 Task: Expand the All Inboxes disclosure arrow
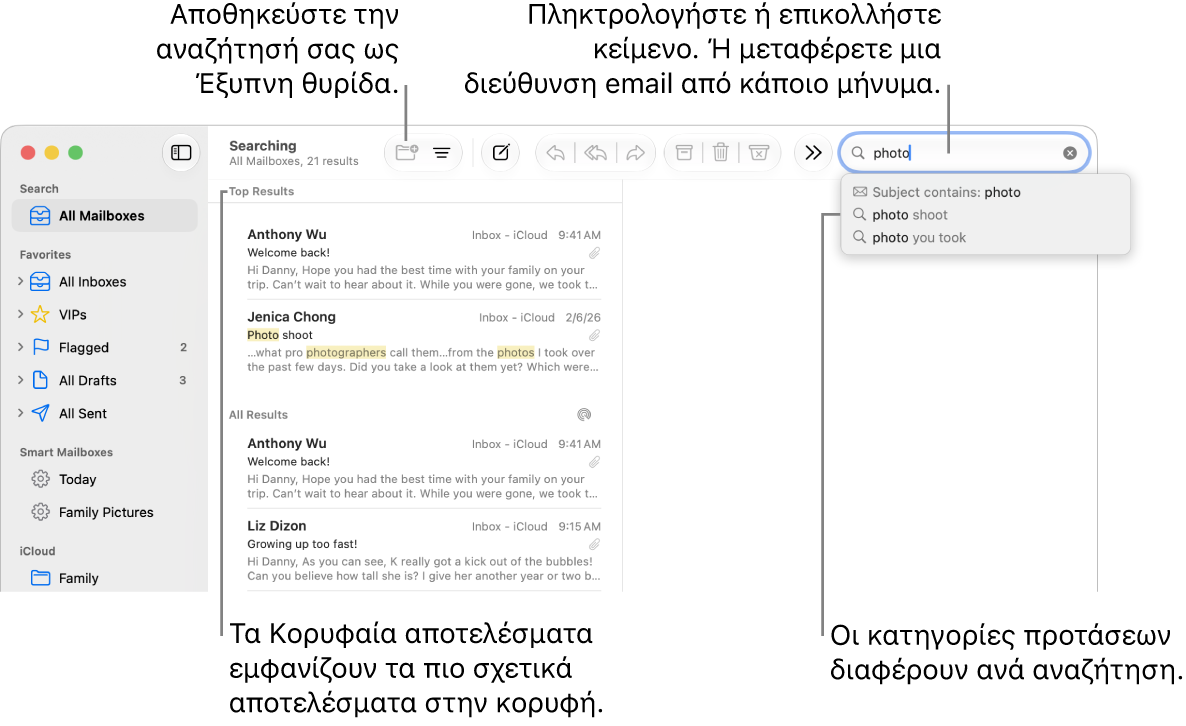(20, 281)
